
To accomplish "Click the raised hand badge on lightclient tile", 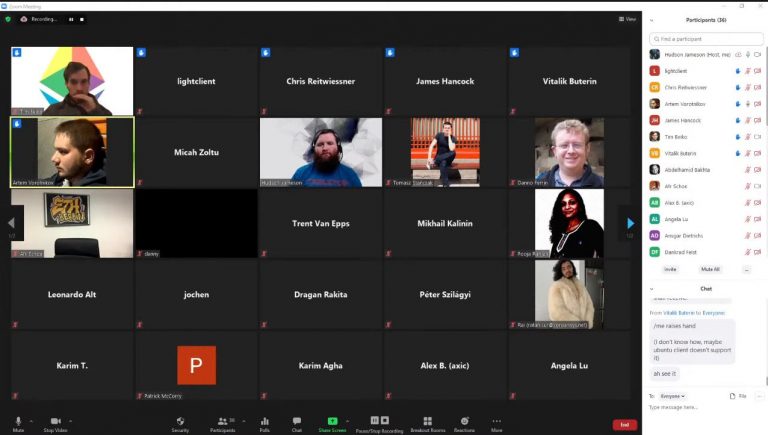I will coord(141,52).
